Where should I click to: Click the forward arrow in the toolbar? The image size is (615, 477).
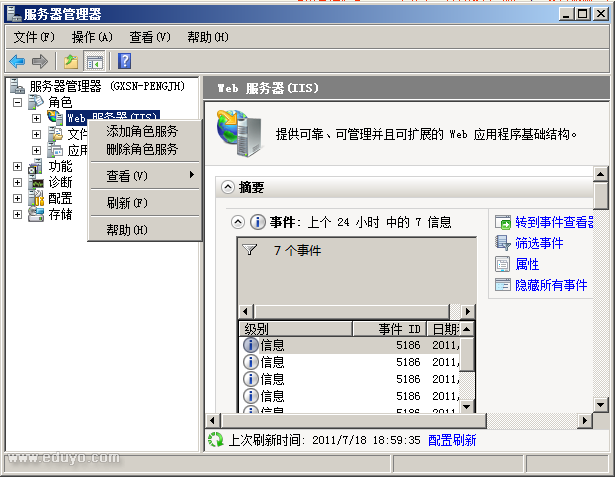tap(39, 62)
